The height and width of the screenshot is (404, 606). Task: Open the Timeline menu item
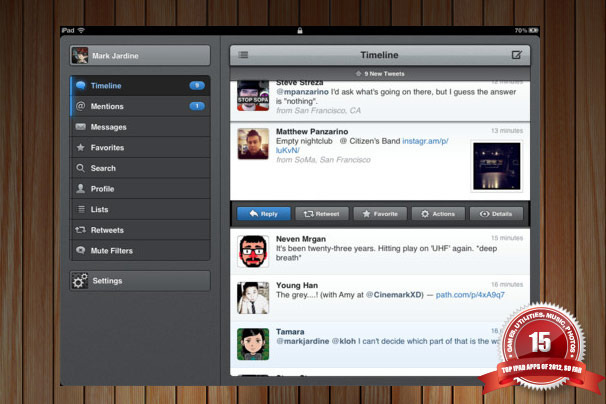point(140,85)
